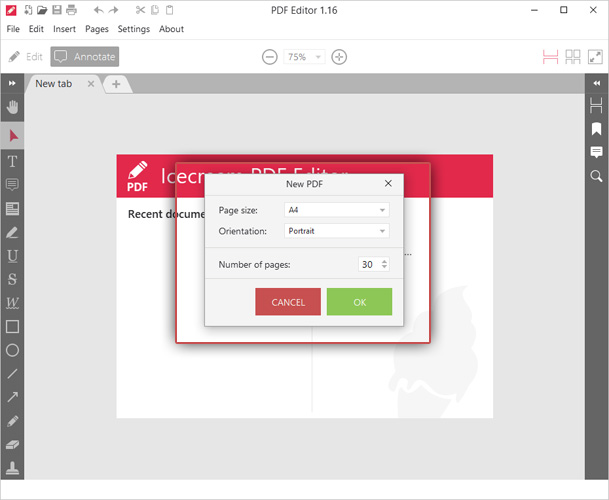This screenshot has height=500, width=609.
Task: Click the New document icon in title toolbar
Action: (28, 10)
